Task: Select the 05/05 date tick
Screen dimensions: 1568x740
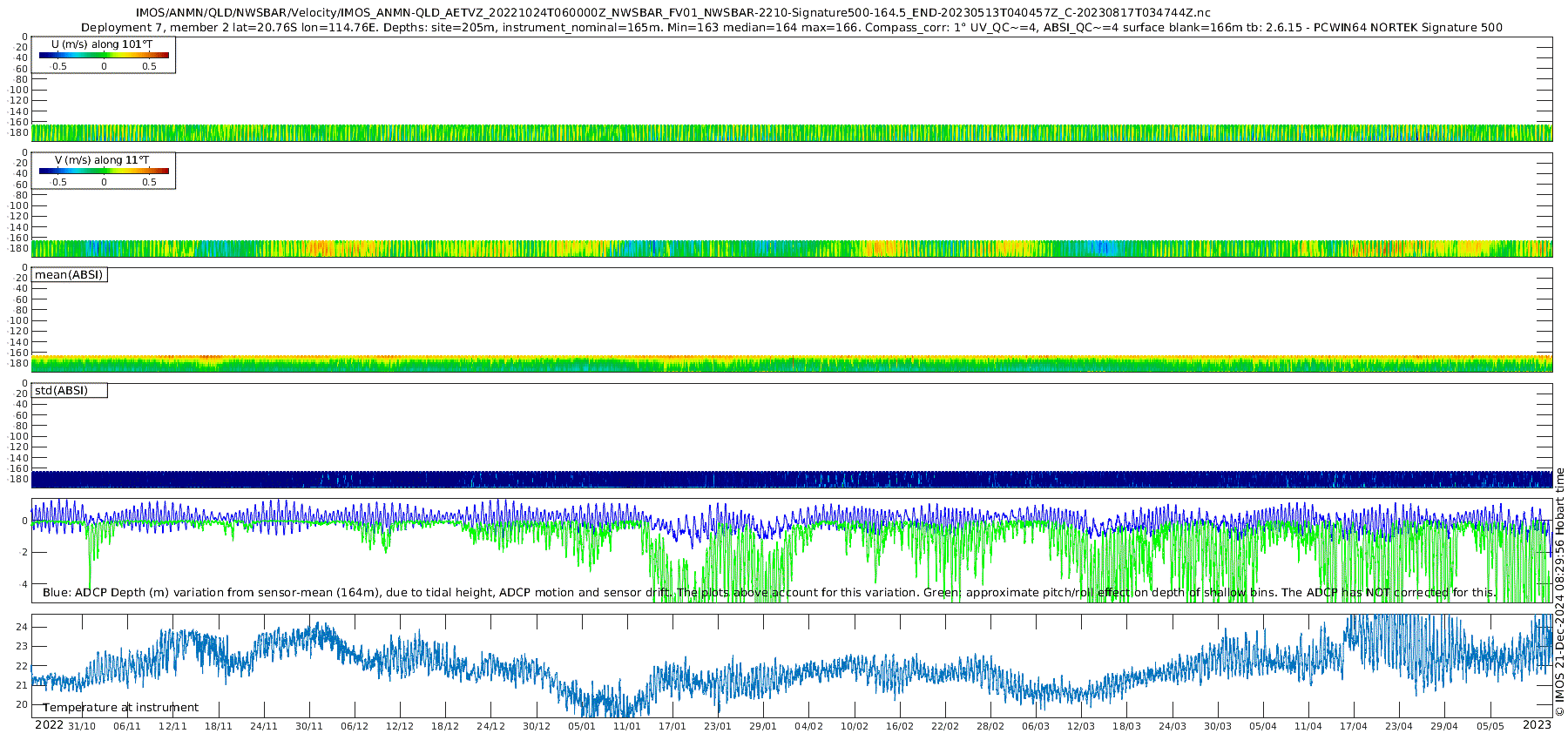Action: (x=1490, y=726)
